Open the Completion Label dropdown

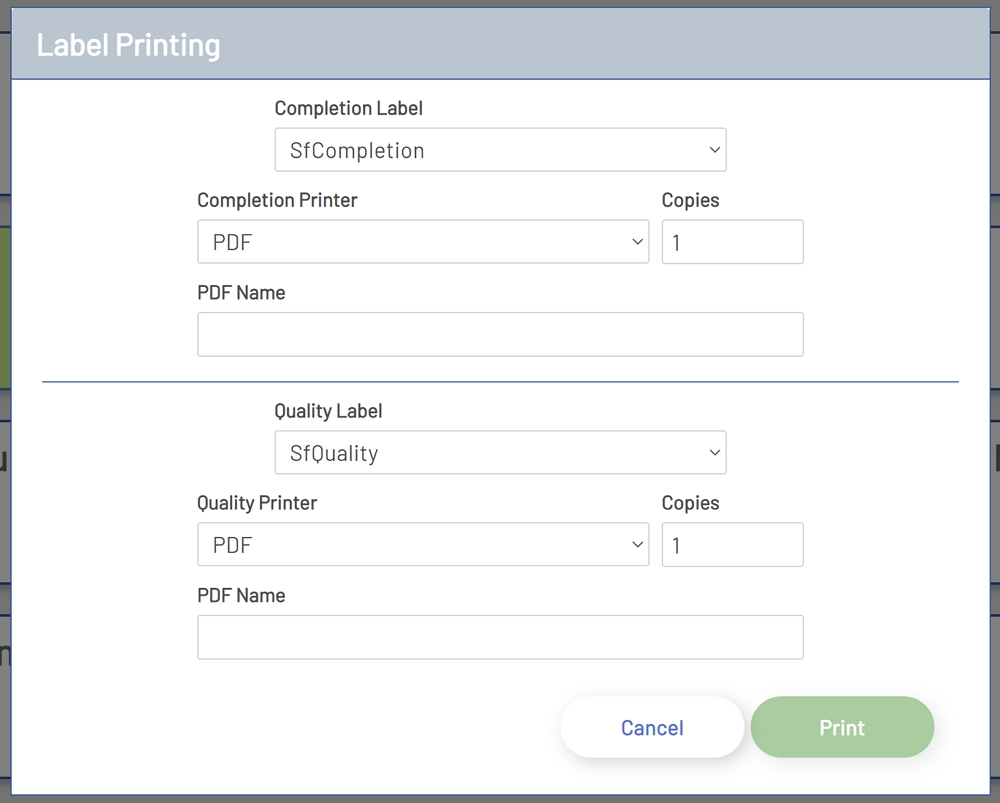click(x=500, y=149)
